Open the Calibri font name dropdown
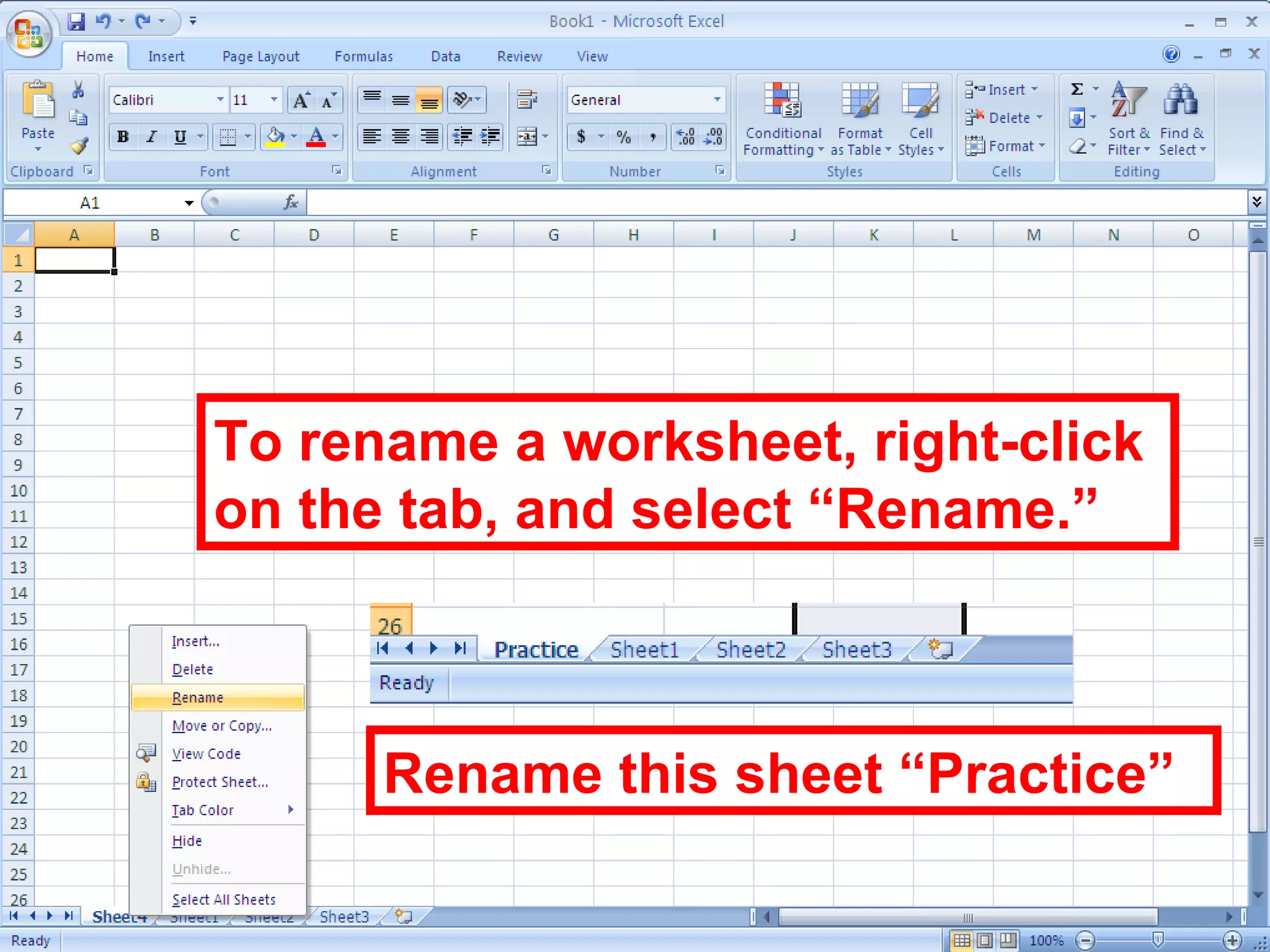 point(220,100)
